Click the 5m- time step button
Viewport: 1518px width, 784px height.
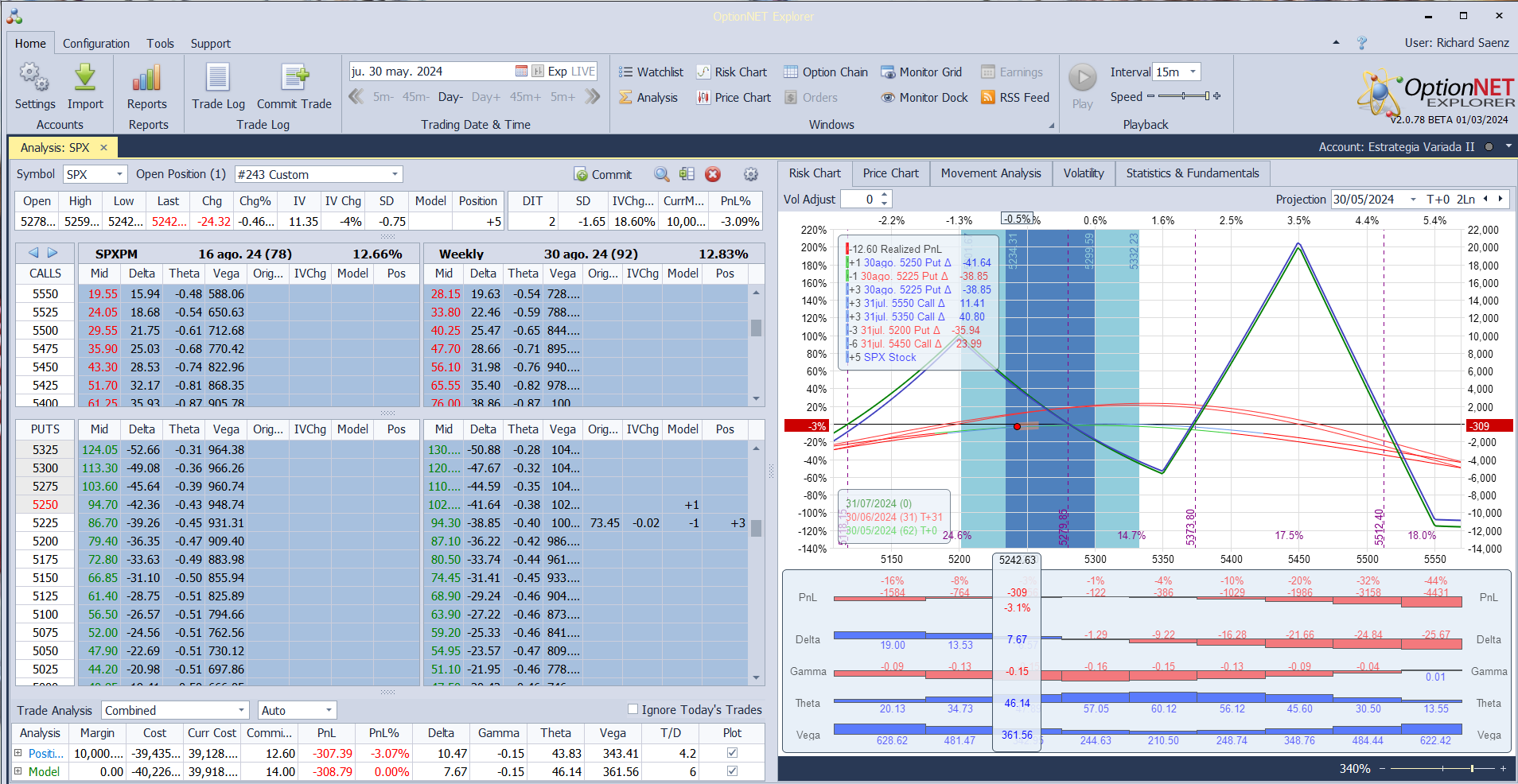(x=383, y=97)
